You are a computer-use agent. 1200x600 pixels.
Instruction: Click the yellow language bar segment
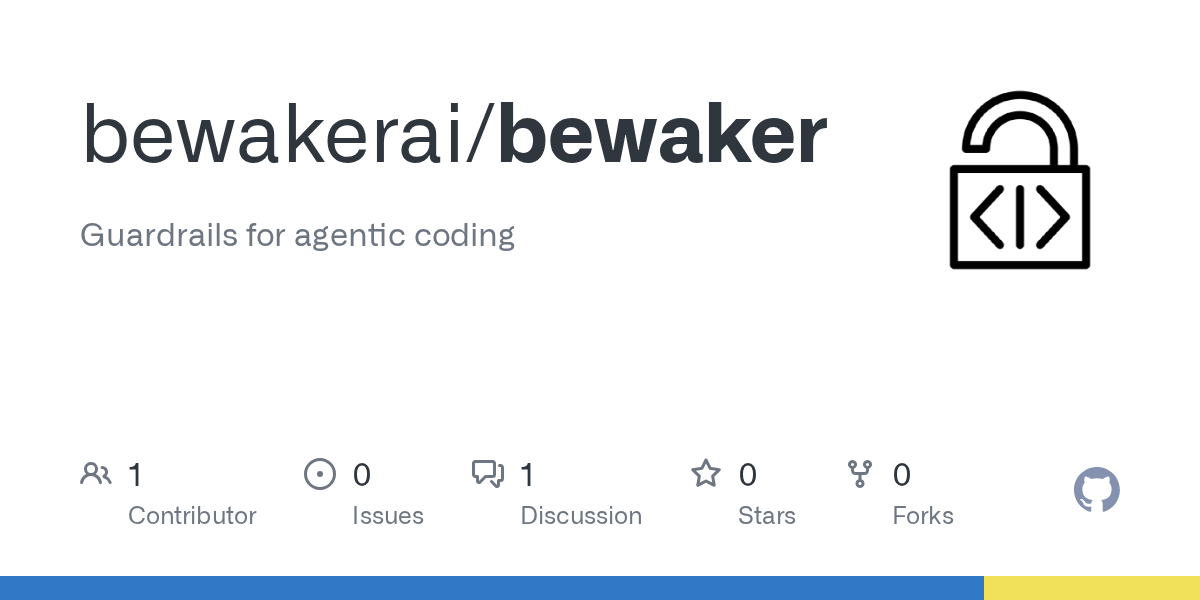tap(1092, 588)
